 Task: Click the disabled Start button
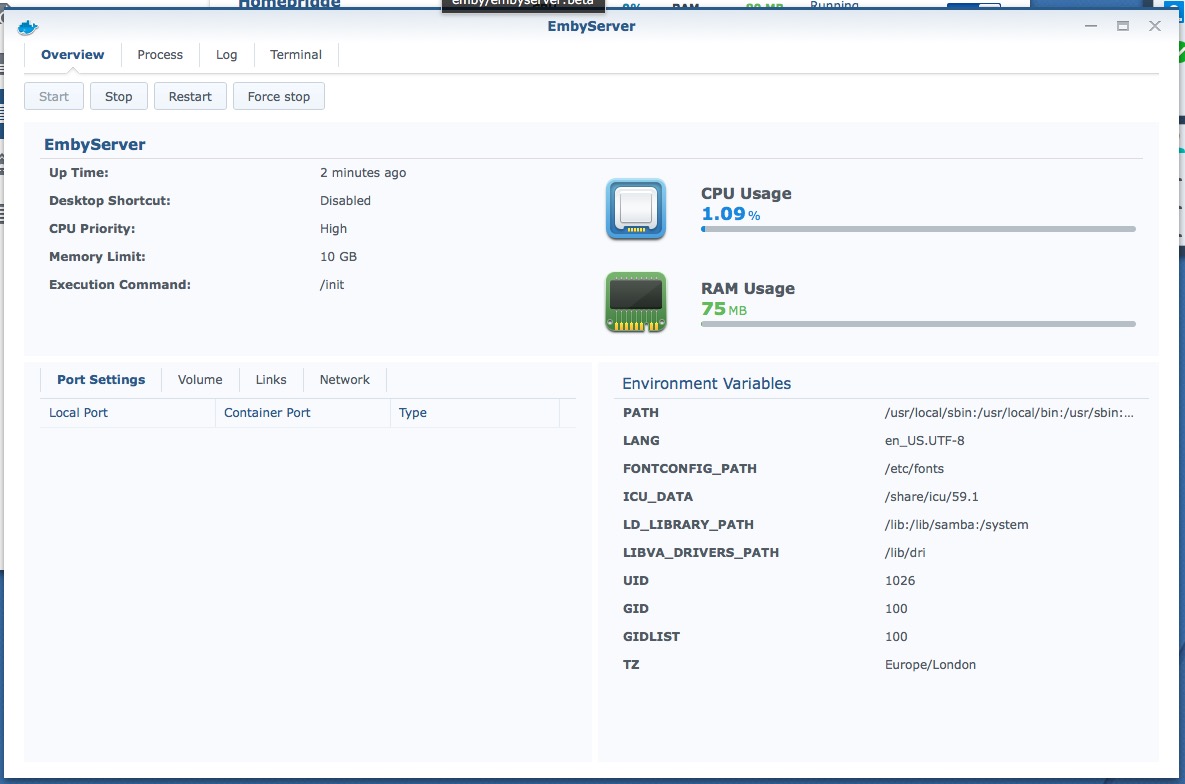[53, 96]
